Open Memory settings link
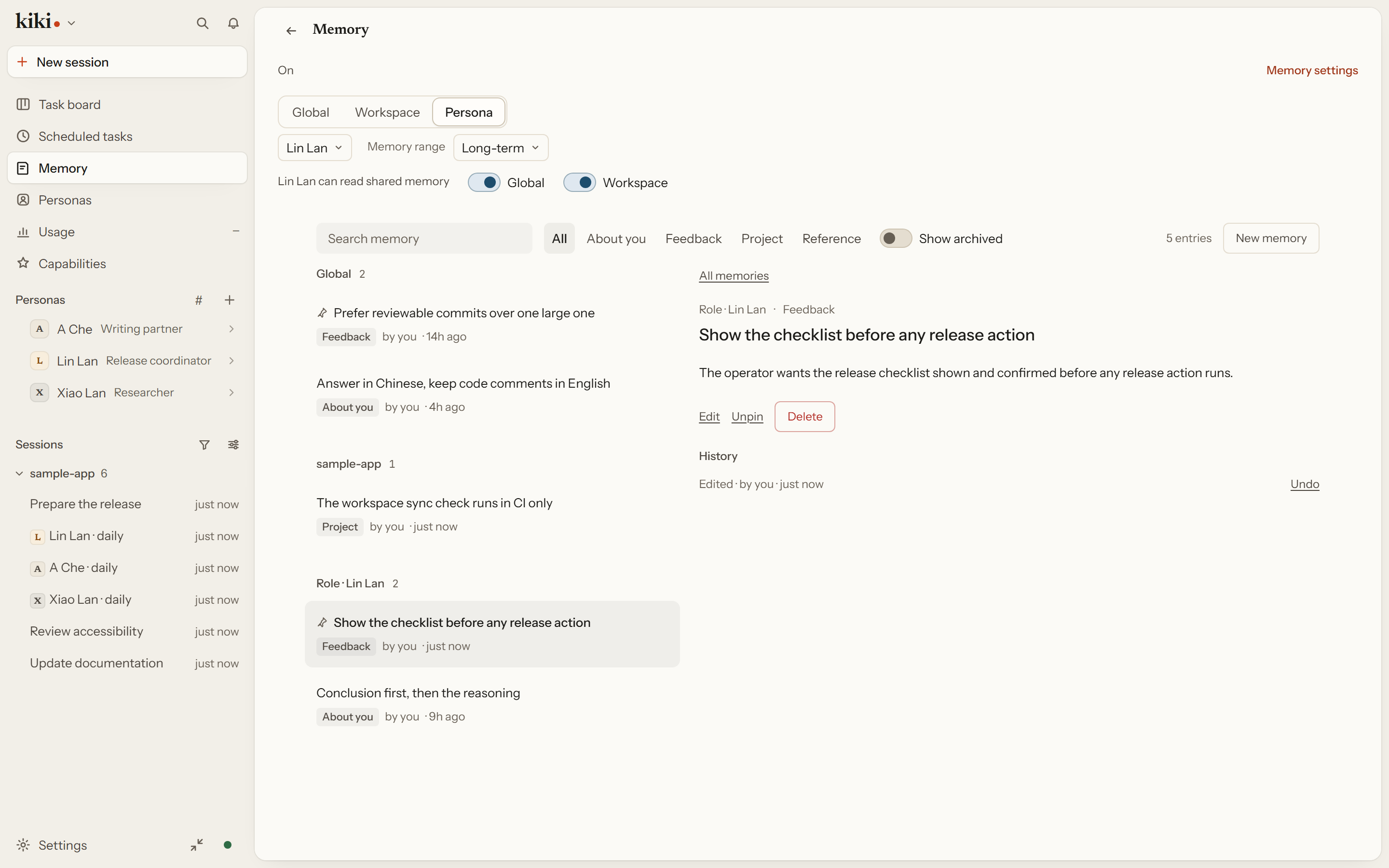 (x=1312, y=70)
